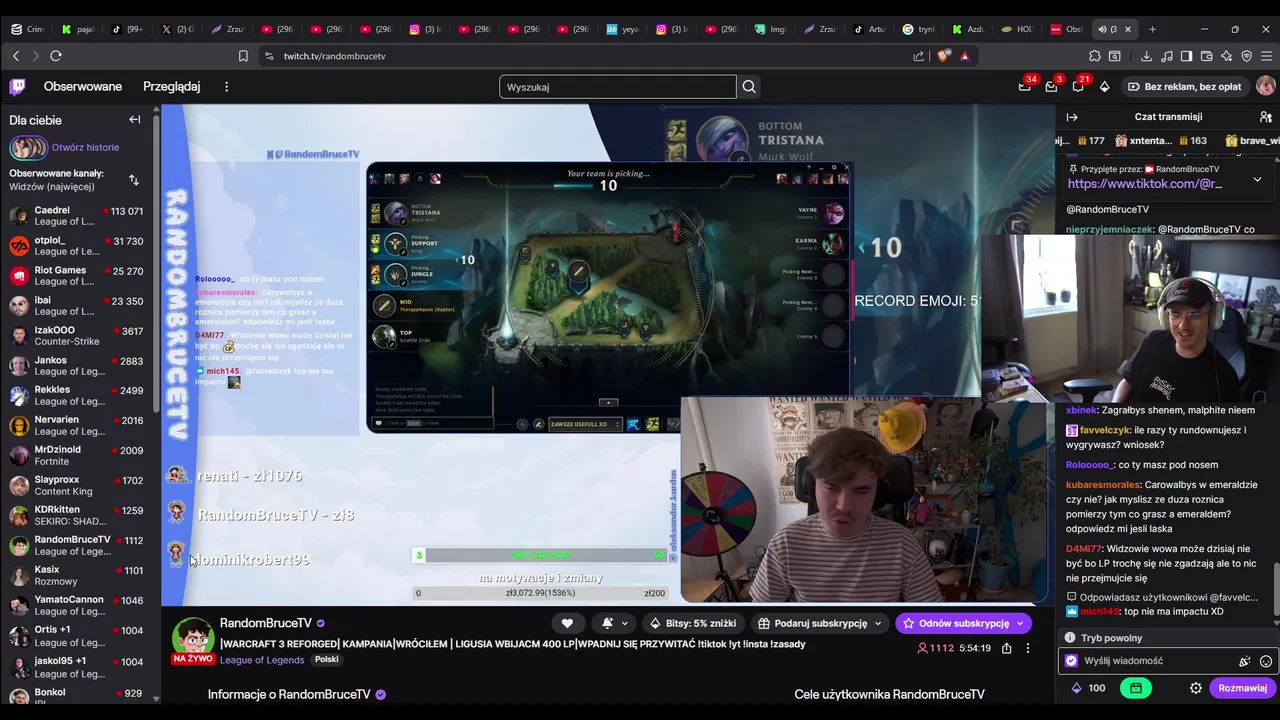This screenshot has width=1280, height=720.
Task: Expand Odnów subskrypcję dropdown arrow
Action: 1020,623
